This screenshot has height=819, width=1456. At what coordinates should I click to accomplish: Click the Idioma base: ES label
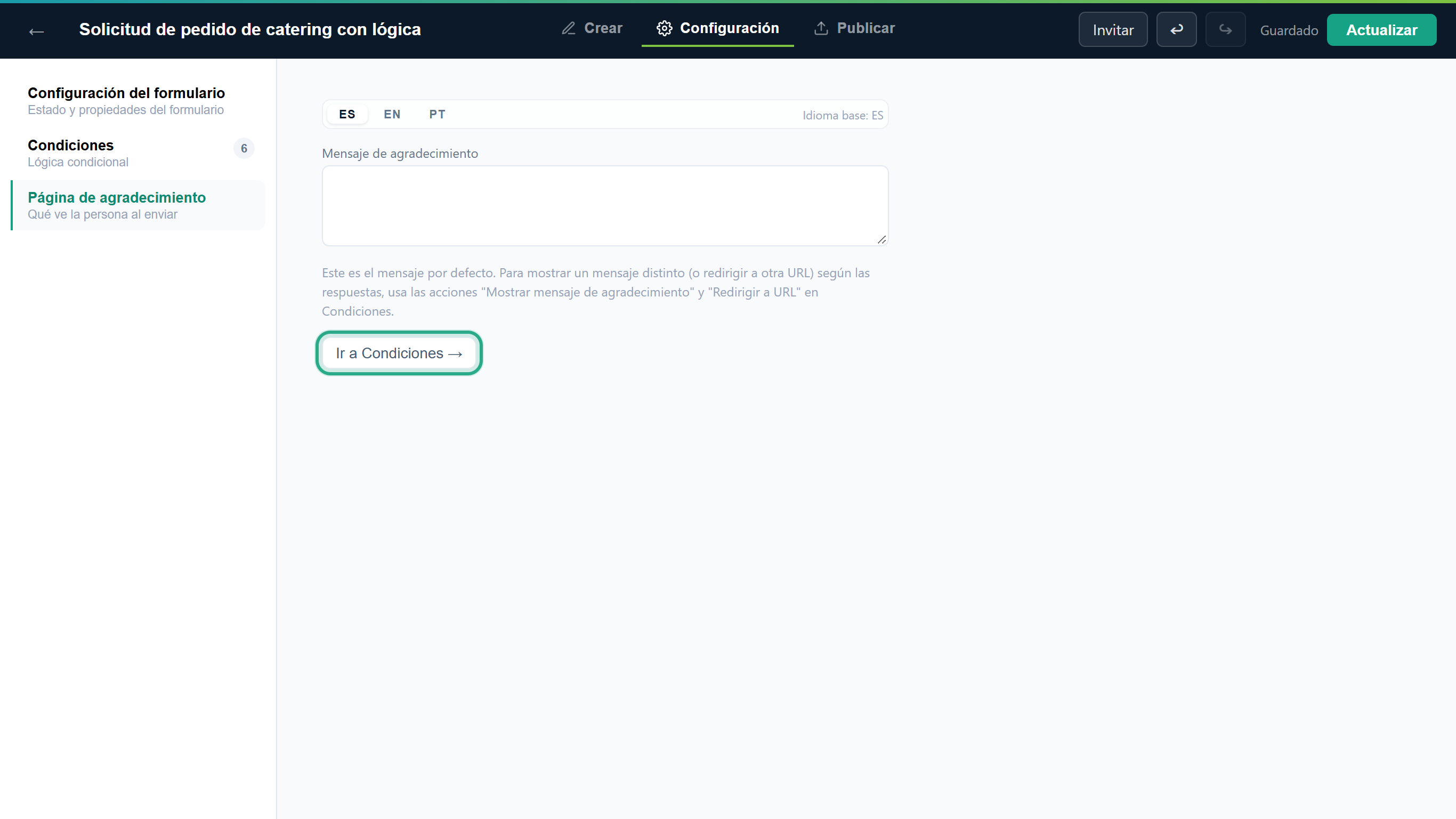842,115
